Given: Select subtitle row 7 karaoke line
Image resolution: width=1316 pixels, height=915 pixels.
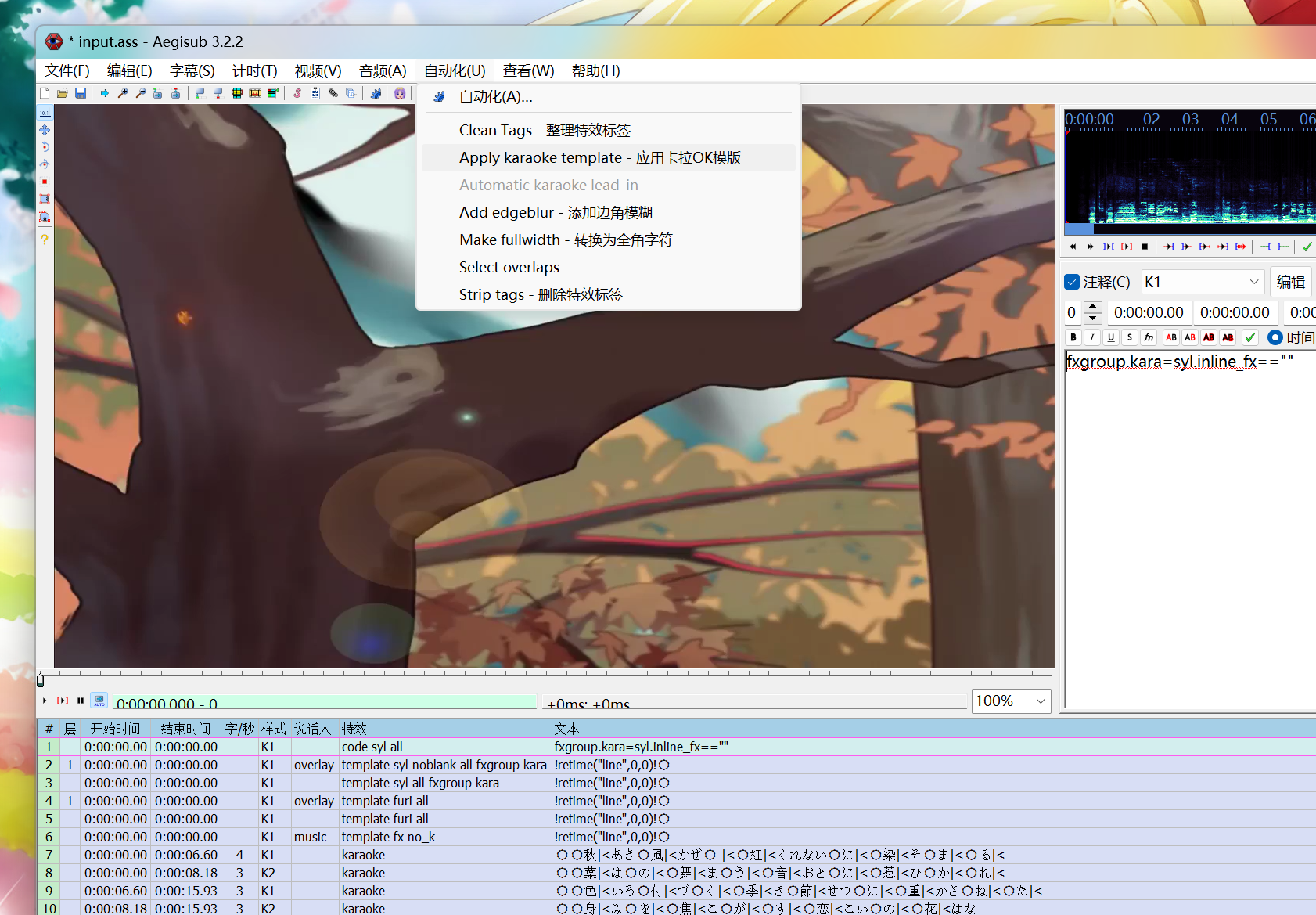Looking at the screenshot, I should click(677, 855).
